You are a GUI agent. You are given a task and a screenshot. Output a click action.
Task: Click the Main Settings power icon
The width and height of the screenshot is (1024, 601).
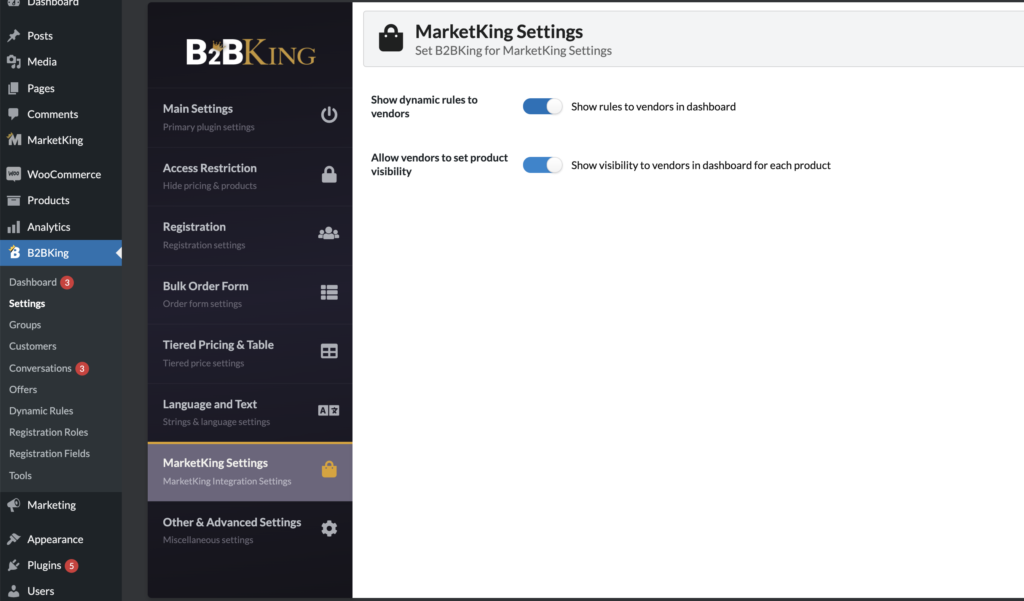329,114
